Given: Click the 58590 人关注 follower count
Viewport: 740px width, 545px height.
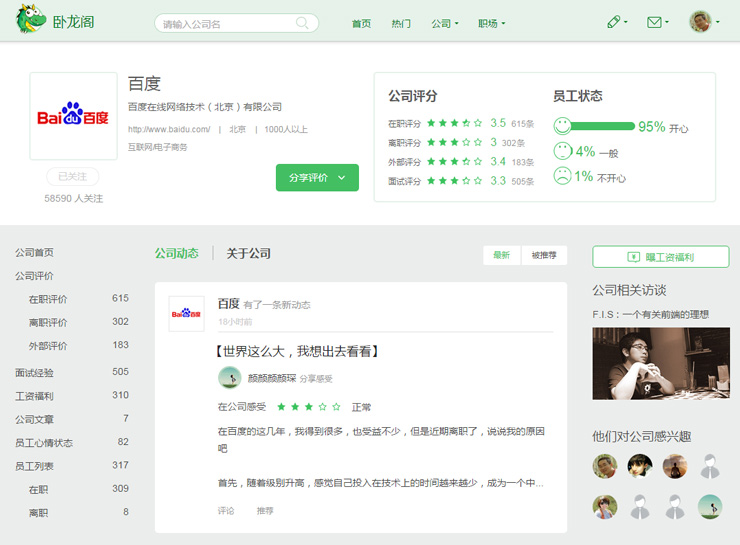Looking at the screenshot, I should pyautogui.click(x=73, y=198).
